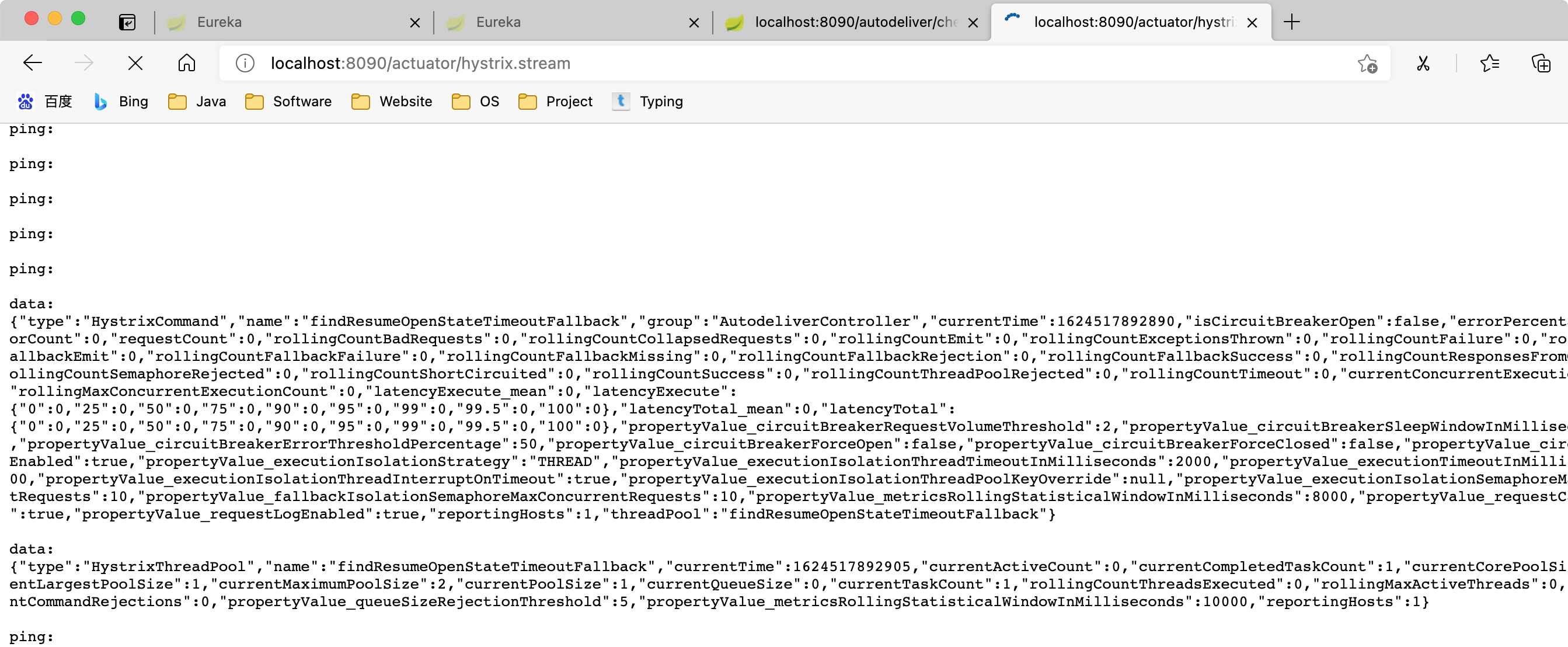
Task: Click the scissors web capture icon
Action: point(1423,63)
